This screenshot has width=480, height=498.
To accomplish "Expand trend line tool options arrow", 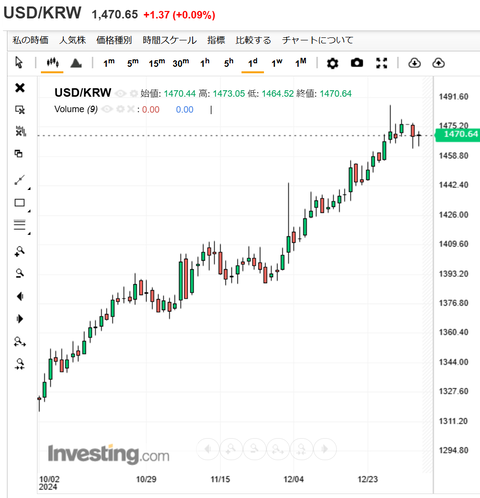I will [29, 189].
